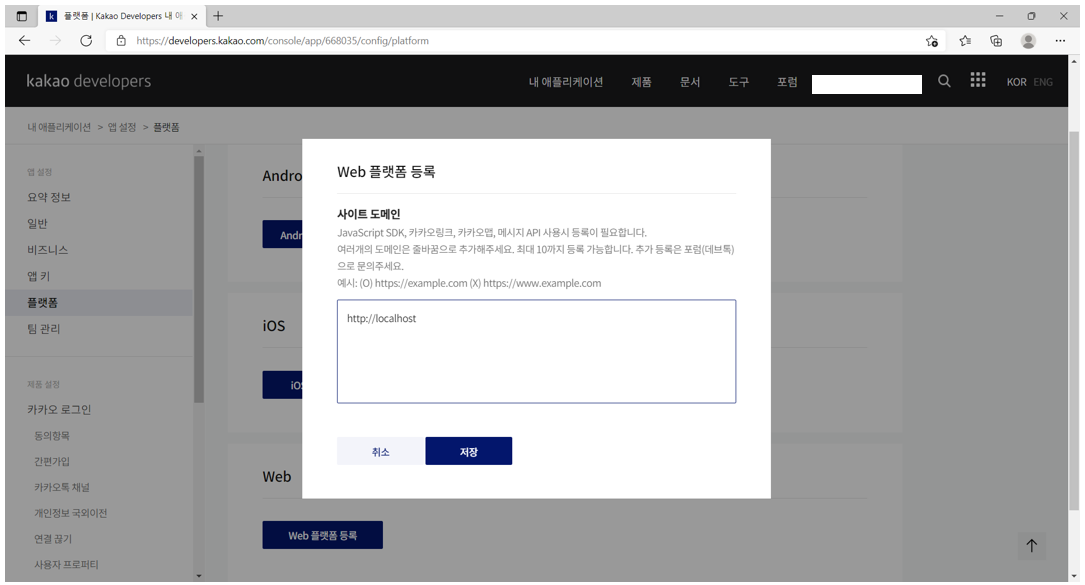Open the tab actions menu icon
Image resolution: width=1085 pixels, height=585 pixels.
point(21,16)
